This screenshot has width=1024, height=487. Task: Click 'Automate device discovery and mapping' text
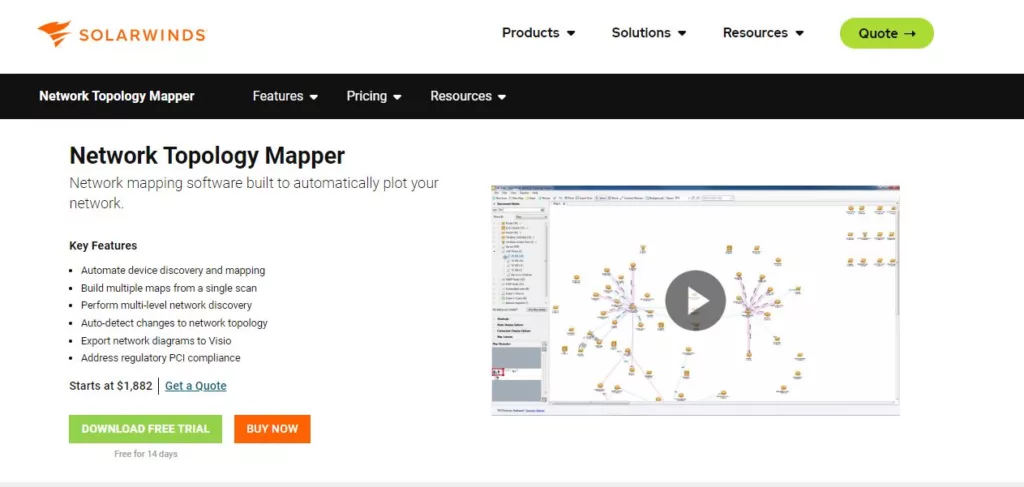click(173, 270)
